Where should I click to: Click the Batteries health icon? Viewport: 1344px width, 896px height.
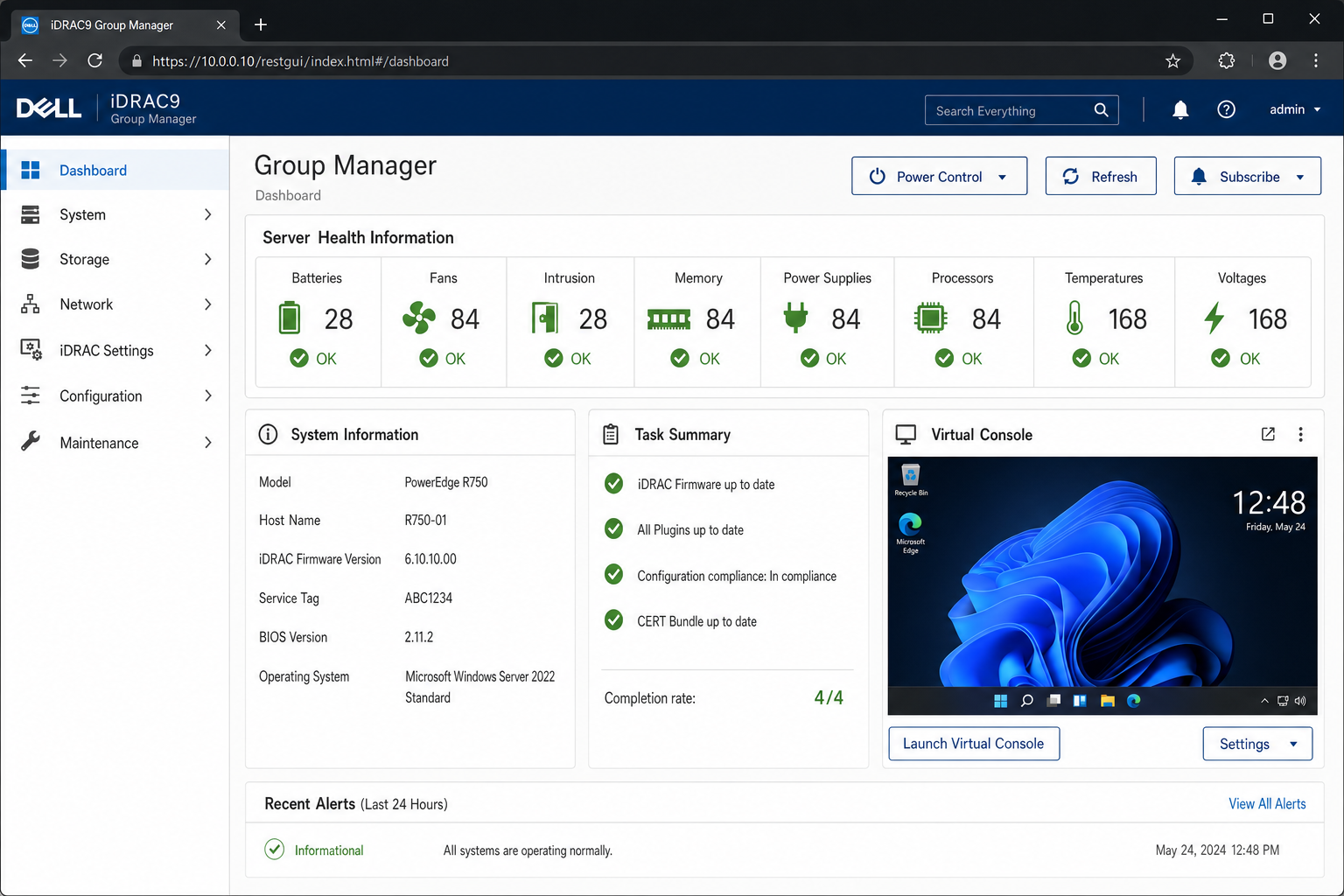pos(290,318)
